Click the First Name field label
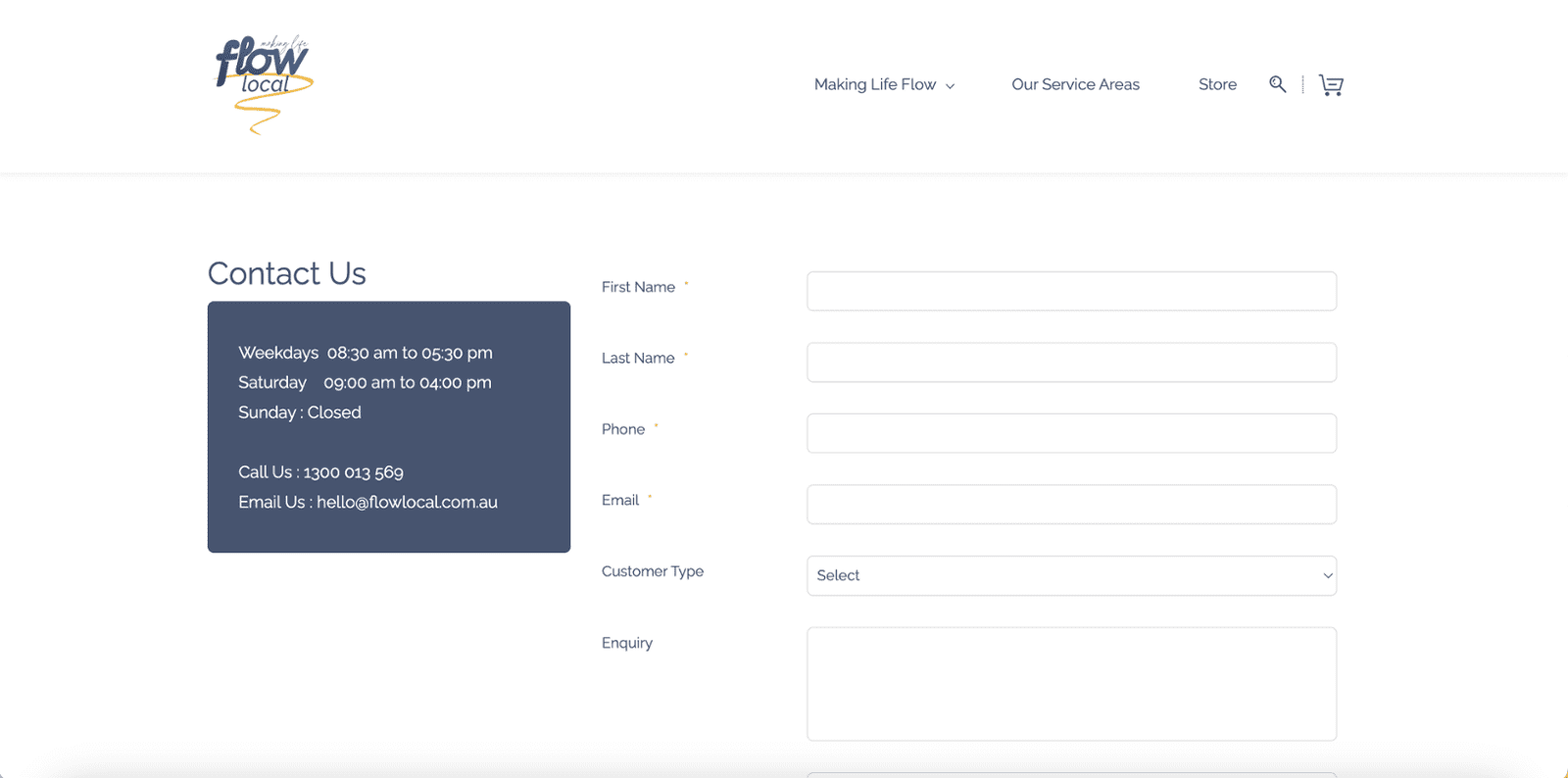 (x=638, y=287)
